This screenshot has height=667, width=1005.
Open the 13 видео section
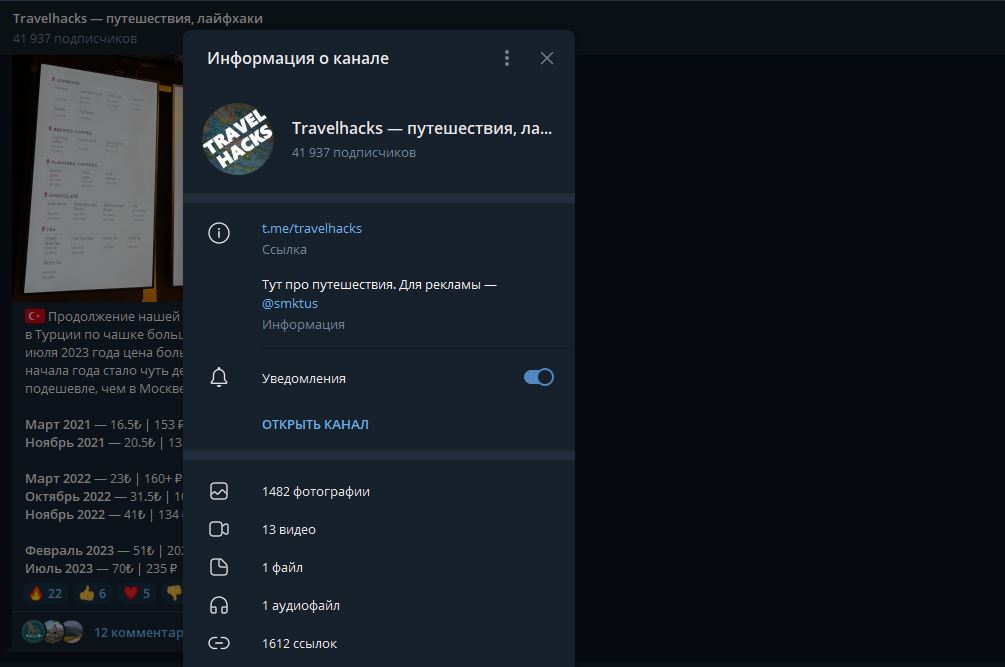point(289,529)
